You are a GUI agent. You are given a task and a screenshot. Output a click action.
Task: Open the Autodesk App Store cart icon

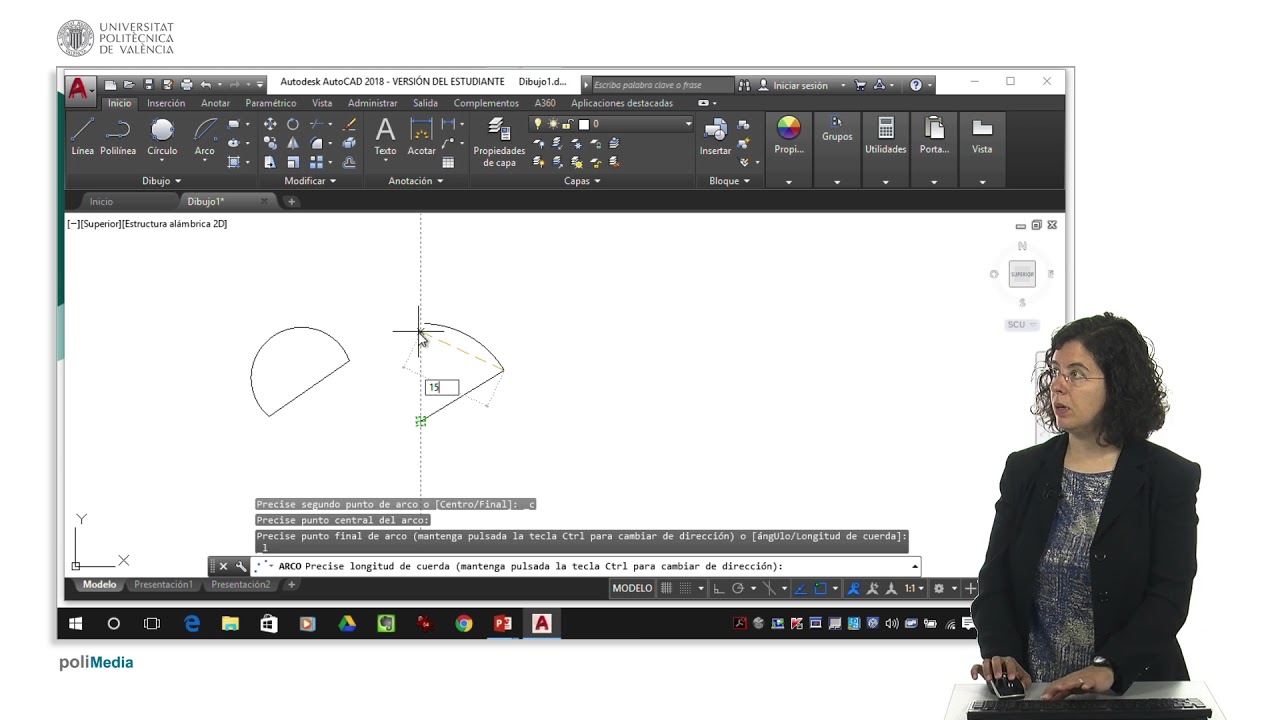click(860, 85)
